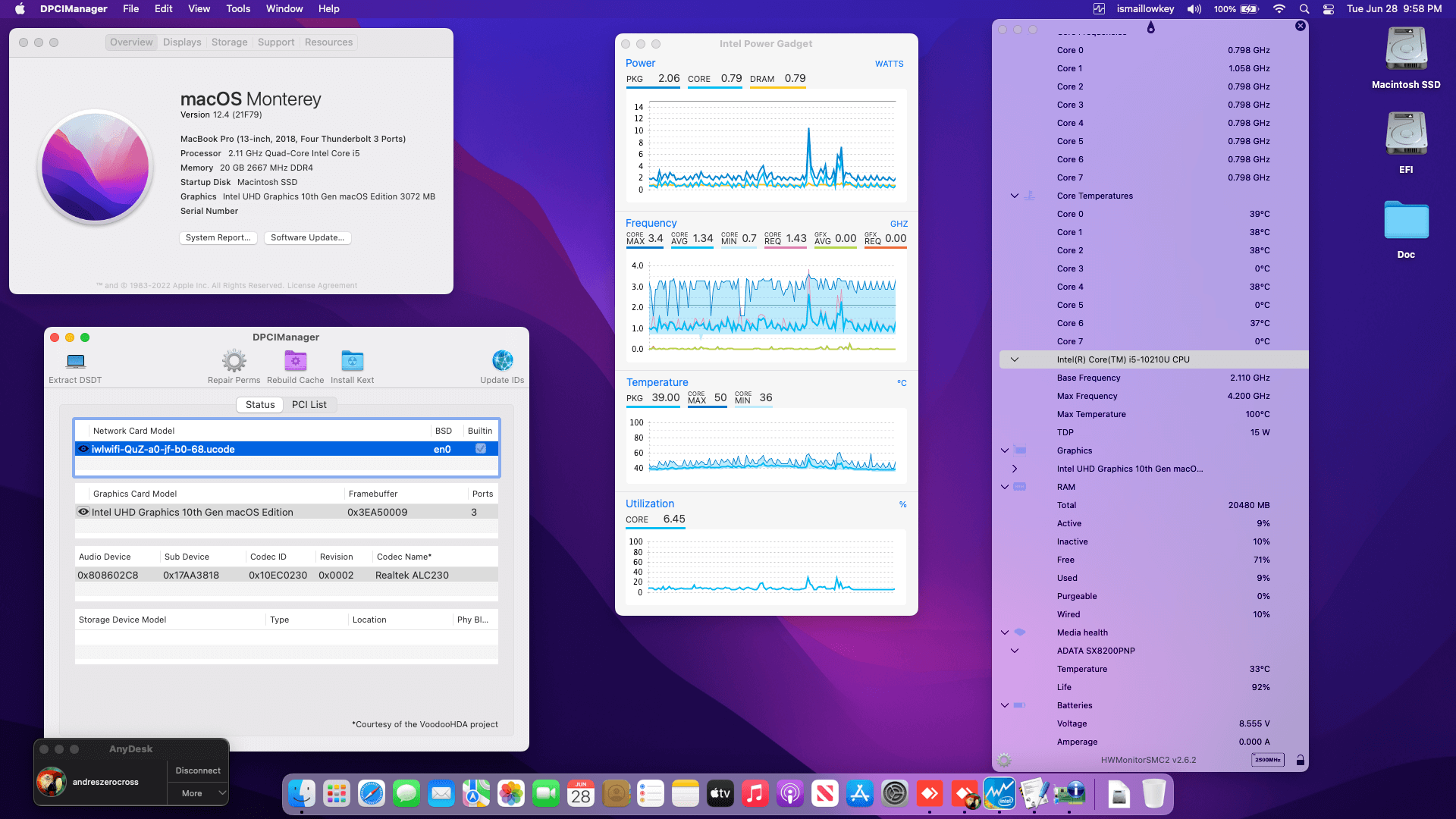Toggle eye icon beside iwlwifi network card
The width and height of the screenshot is (1456, 819).
(x=83, y=449)
